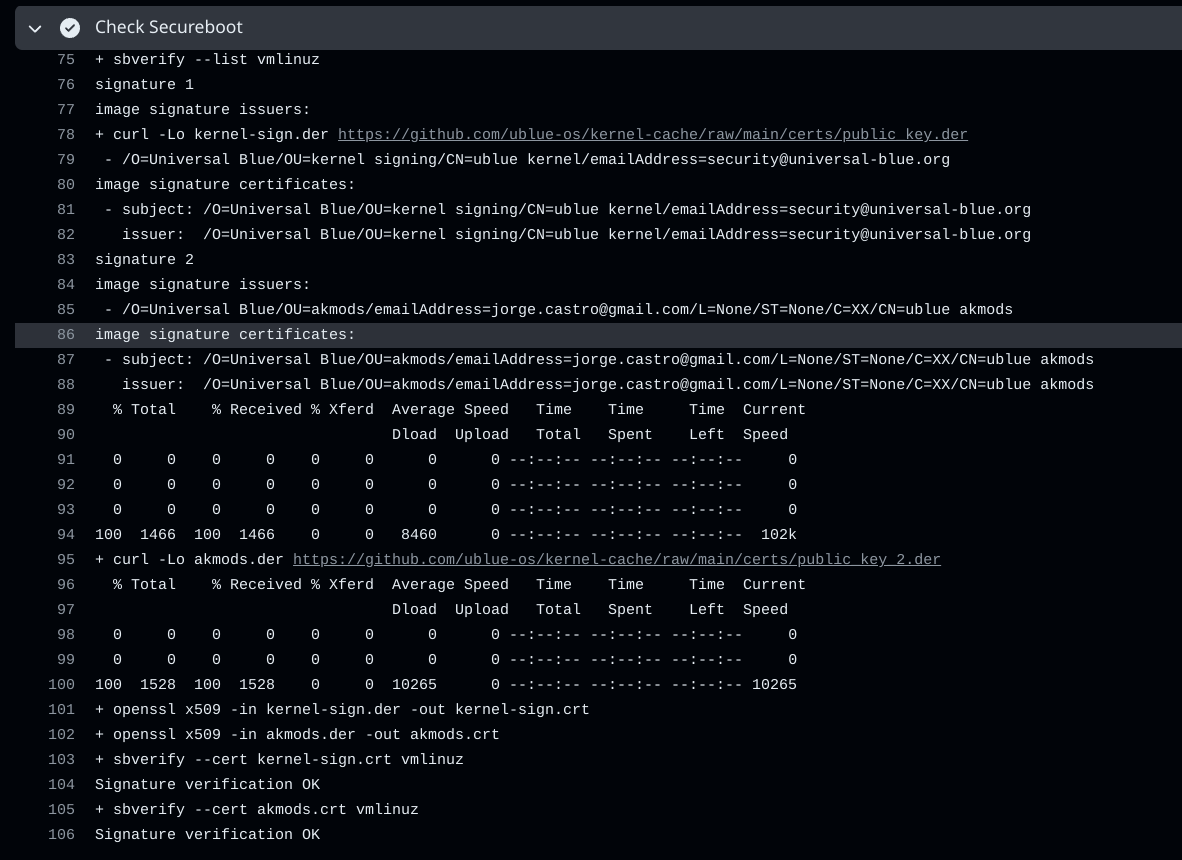Viewport: 1182px width, 860px height.
Task: Click "+ openssl x509 -in kernel-sign.der" line
Action: pos(342,709)
